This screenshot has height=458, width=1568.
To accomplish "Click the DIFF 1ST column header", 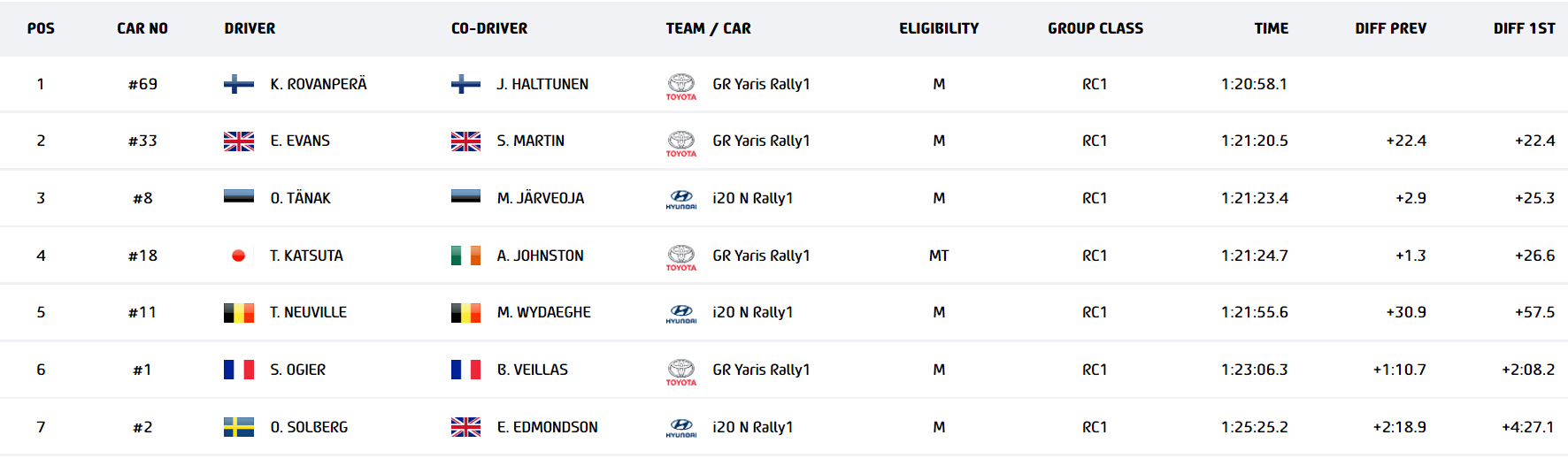I will click(x=1524, y=28).
